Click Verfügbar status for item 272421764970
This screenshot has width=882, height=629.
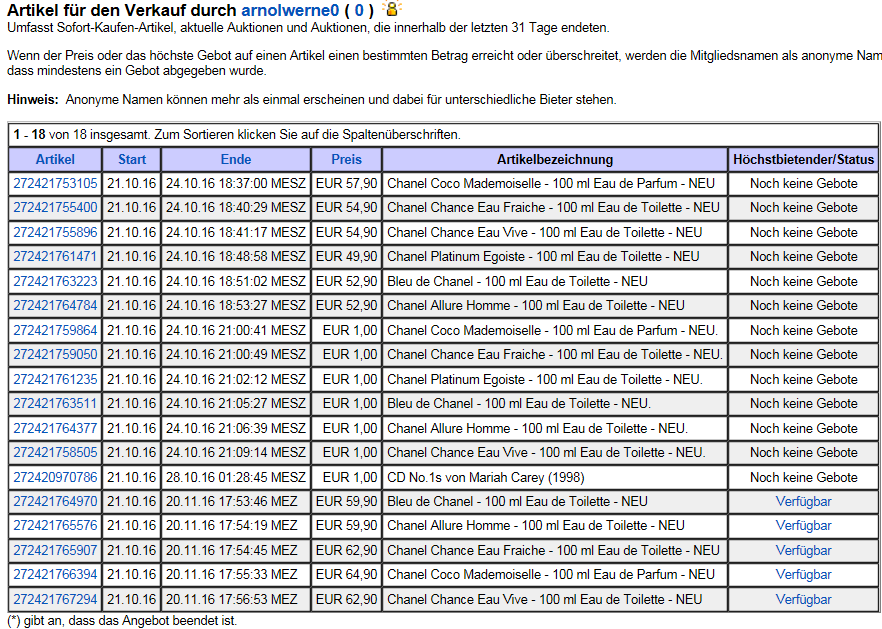tap(803, 501)
